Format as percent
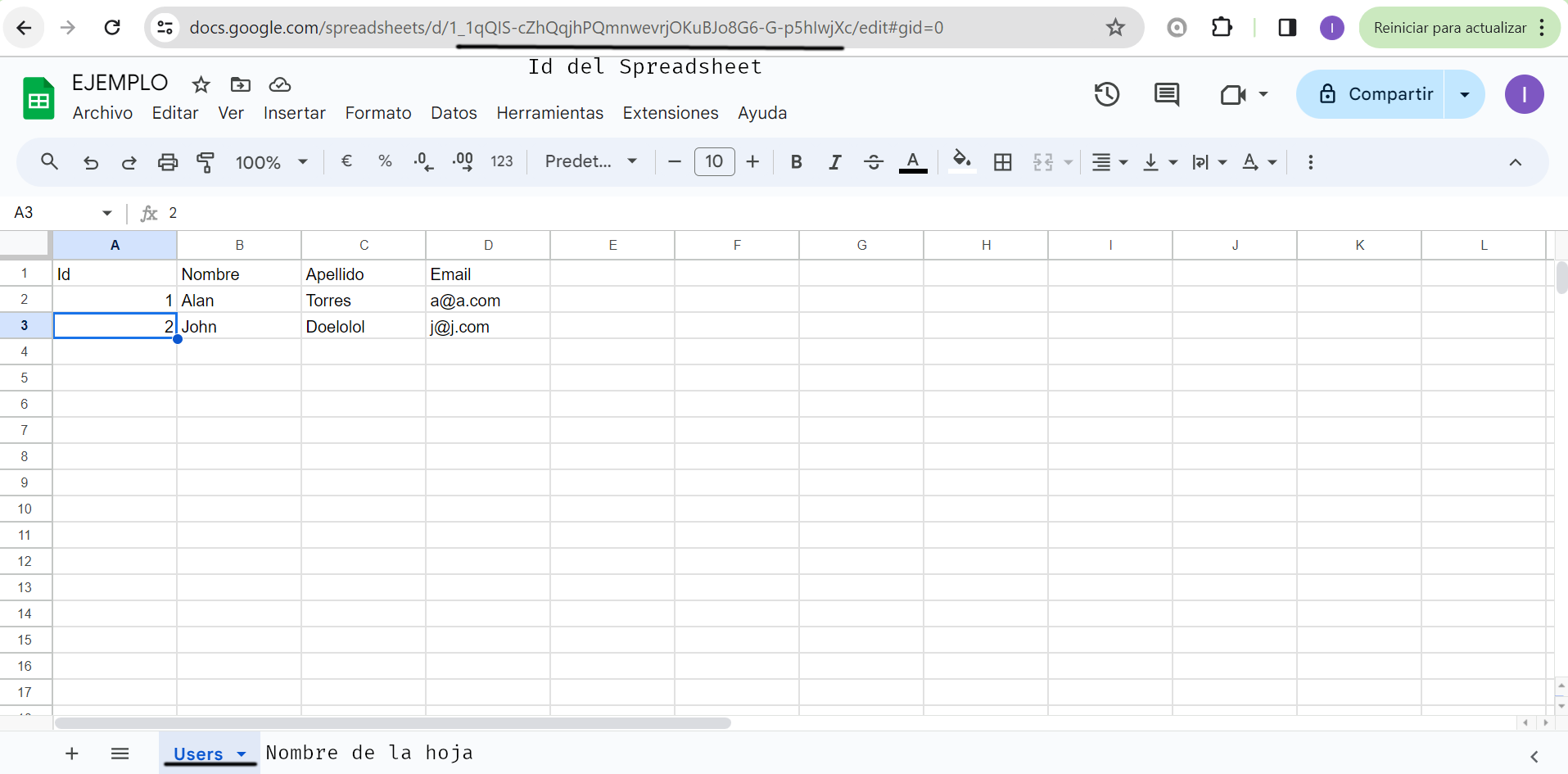The image size is (1568, 774). click(x=385, y=161)
